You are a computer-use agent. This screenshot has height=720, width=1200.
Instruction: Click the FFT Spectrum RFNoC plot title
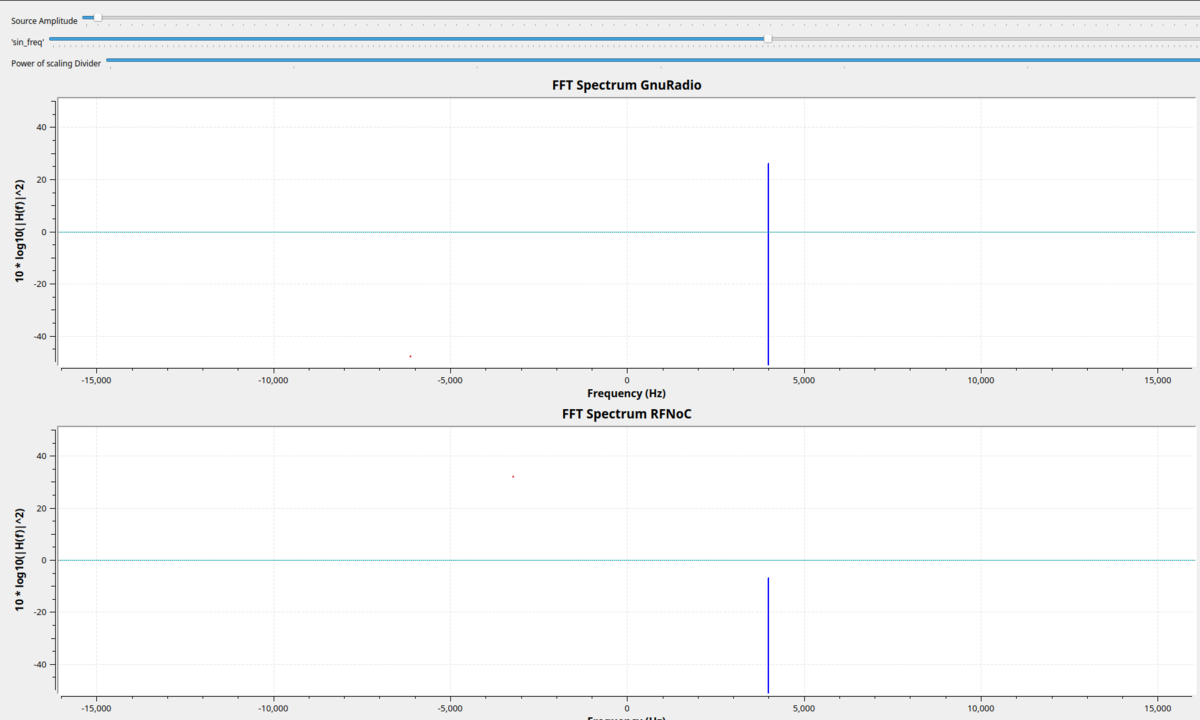point(626,413)
